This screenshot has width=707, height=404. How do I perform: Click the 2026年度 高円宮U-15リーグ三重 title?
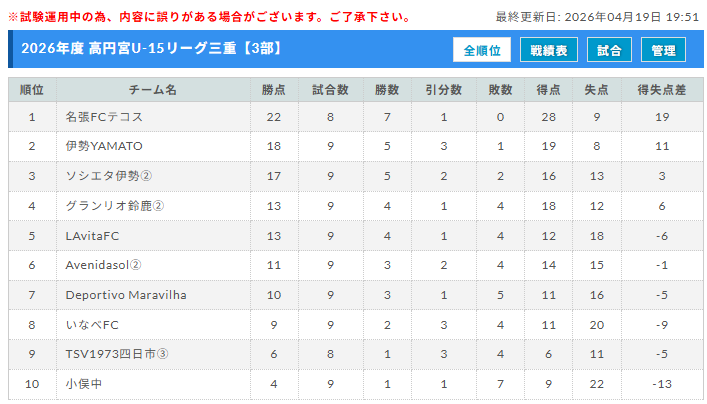(x=140, y=49)
